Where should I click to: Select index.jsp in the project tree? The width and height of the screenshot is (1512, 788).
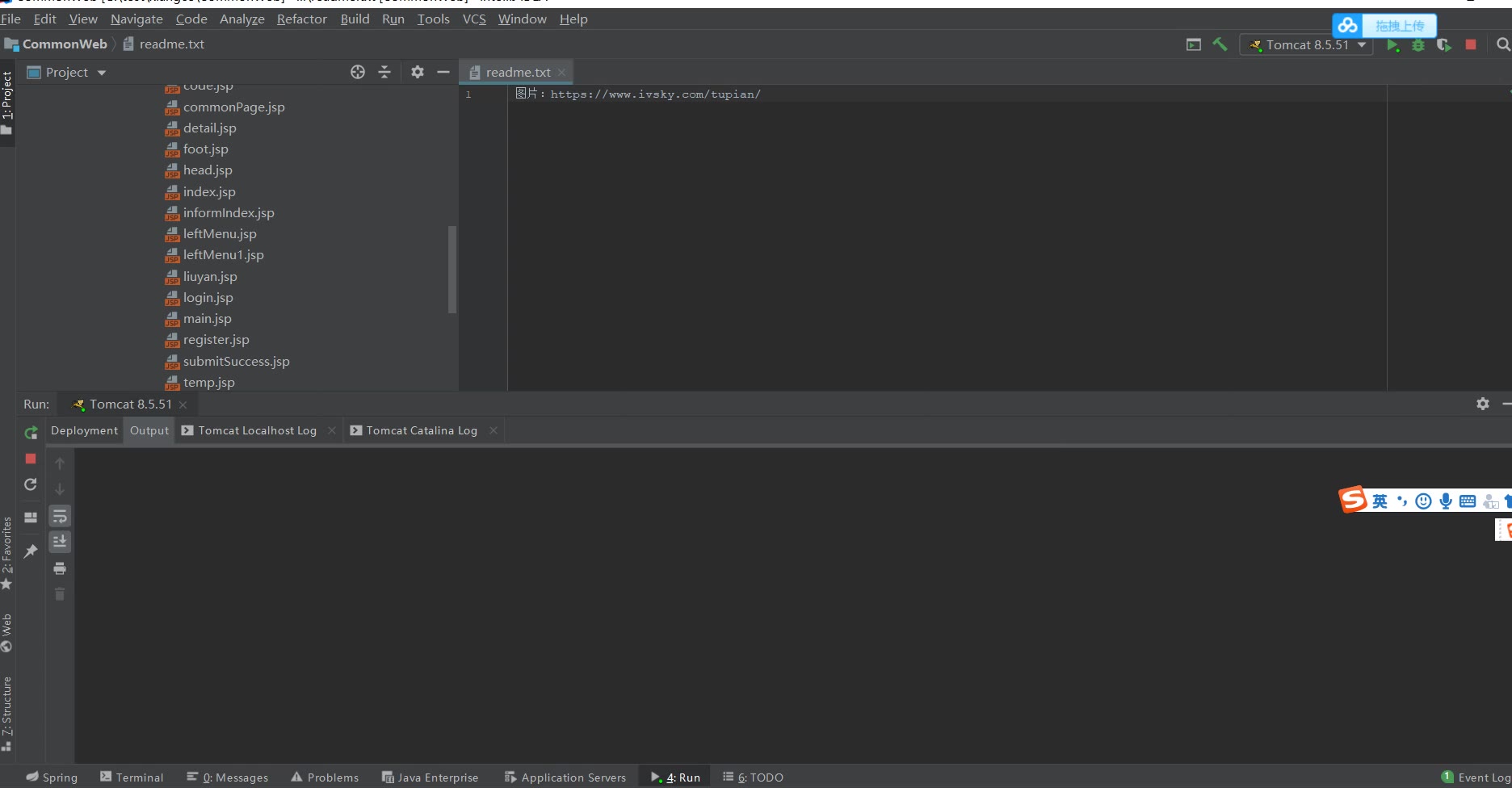point(209,191)
